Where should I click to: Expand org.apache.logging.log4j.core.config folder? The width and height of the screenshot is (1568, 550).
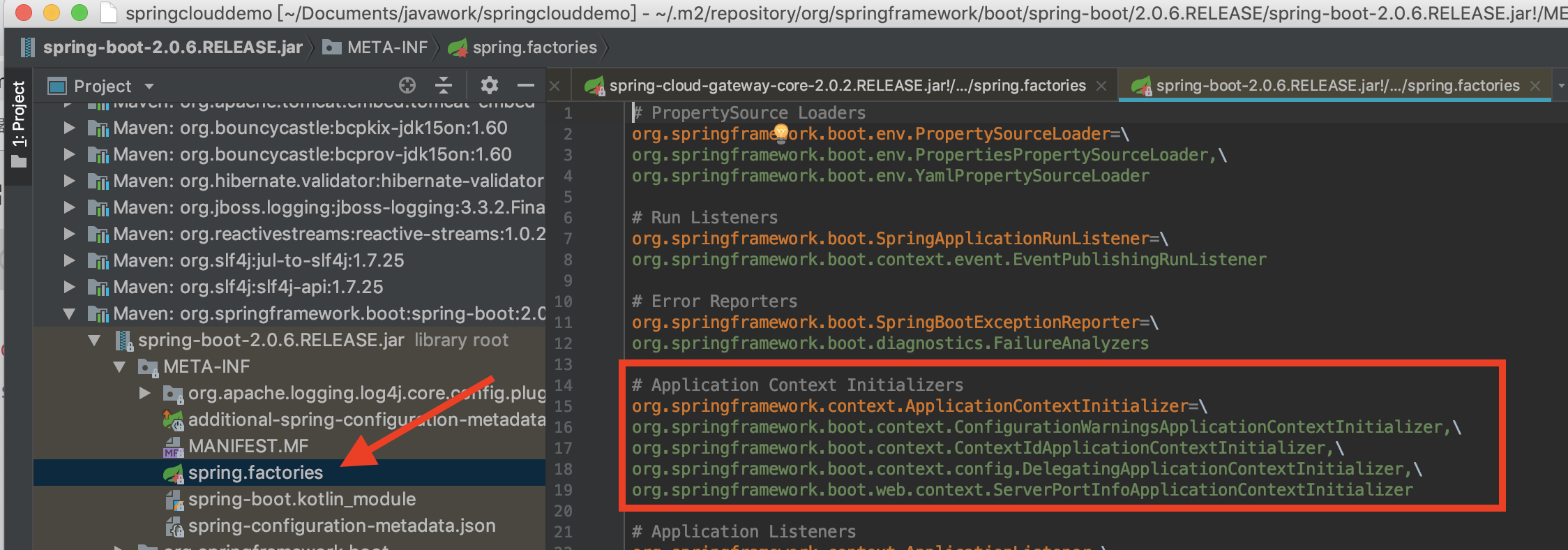point(144,393)
